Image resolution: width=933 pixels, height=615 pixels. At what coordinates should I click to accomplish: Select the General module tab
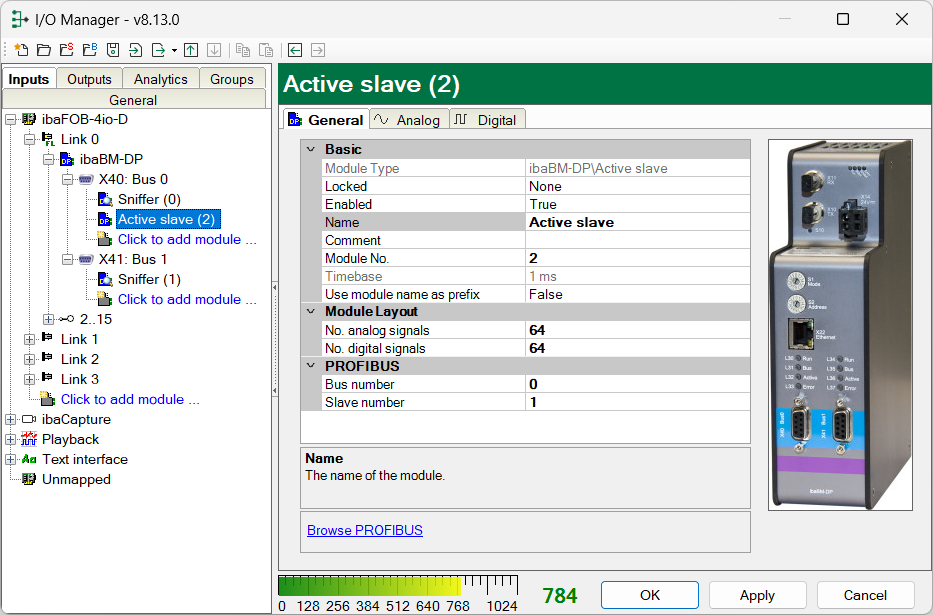[326, 120]
